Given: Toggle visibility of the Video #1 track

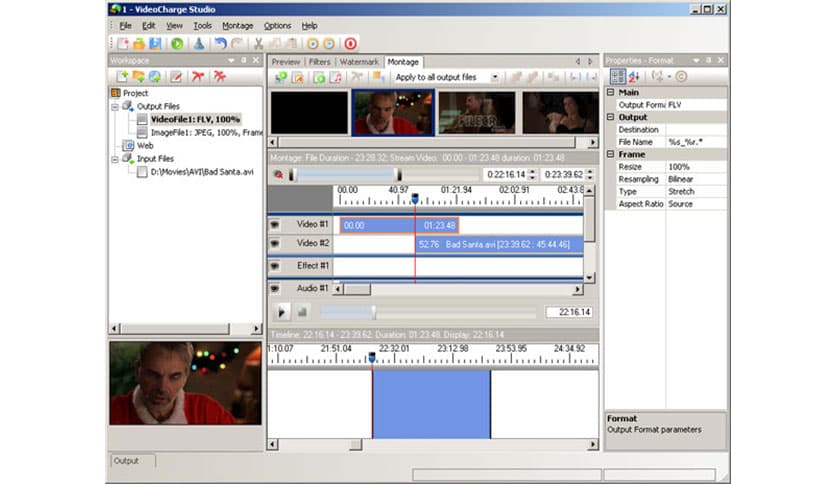Looking at the screenshot, I should point(275,225).
